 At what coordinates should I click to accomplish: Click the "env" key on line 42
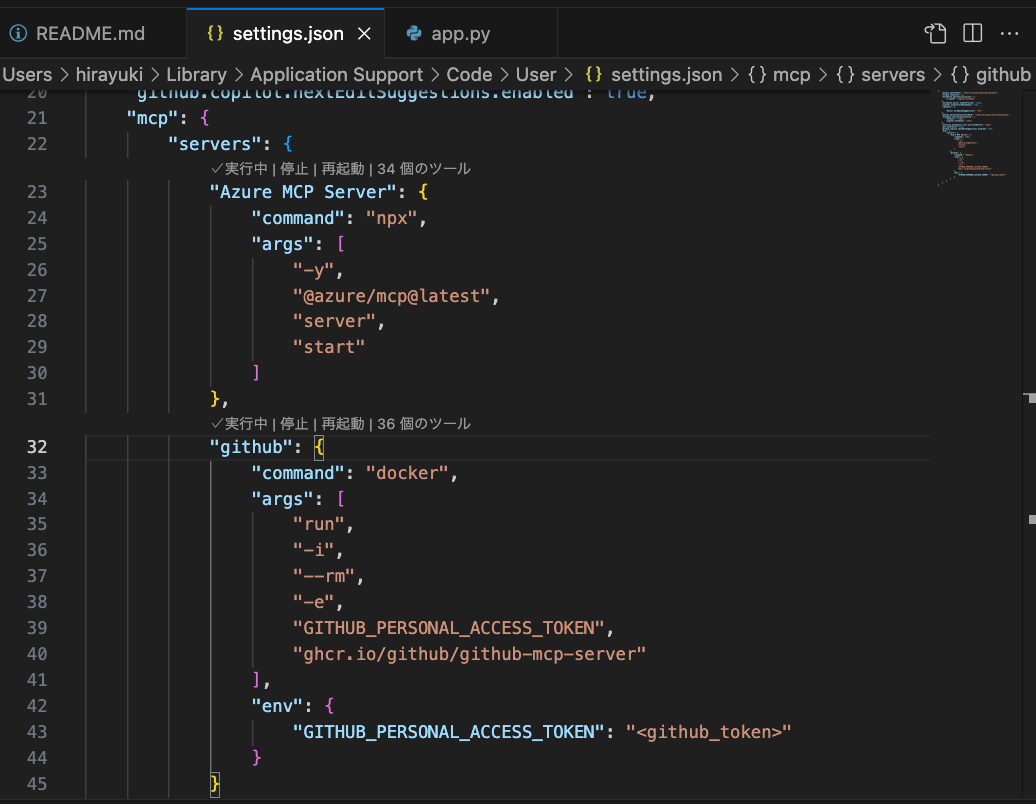click(278, 706)
